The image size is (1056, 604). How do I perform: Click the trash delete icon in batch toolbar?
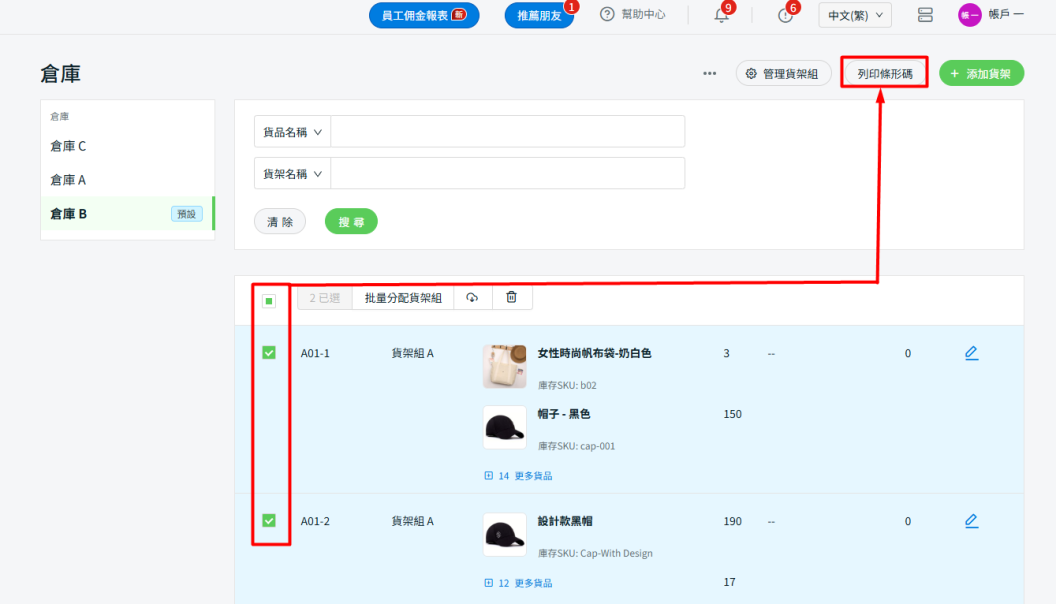[x=511, y=297]
